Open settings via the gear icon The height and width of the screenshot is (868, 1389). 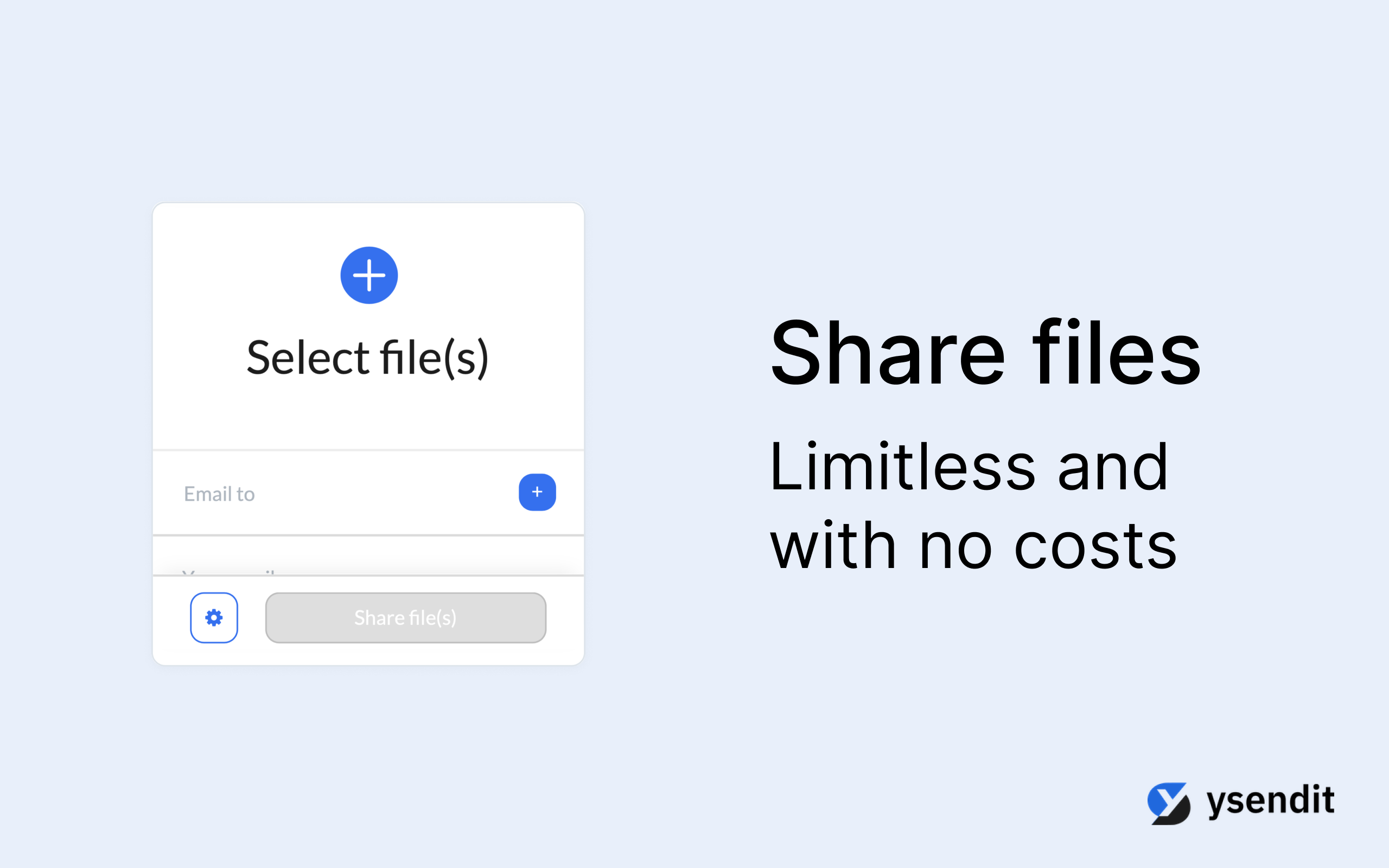[x=214, y=618]
